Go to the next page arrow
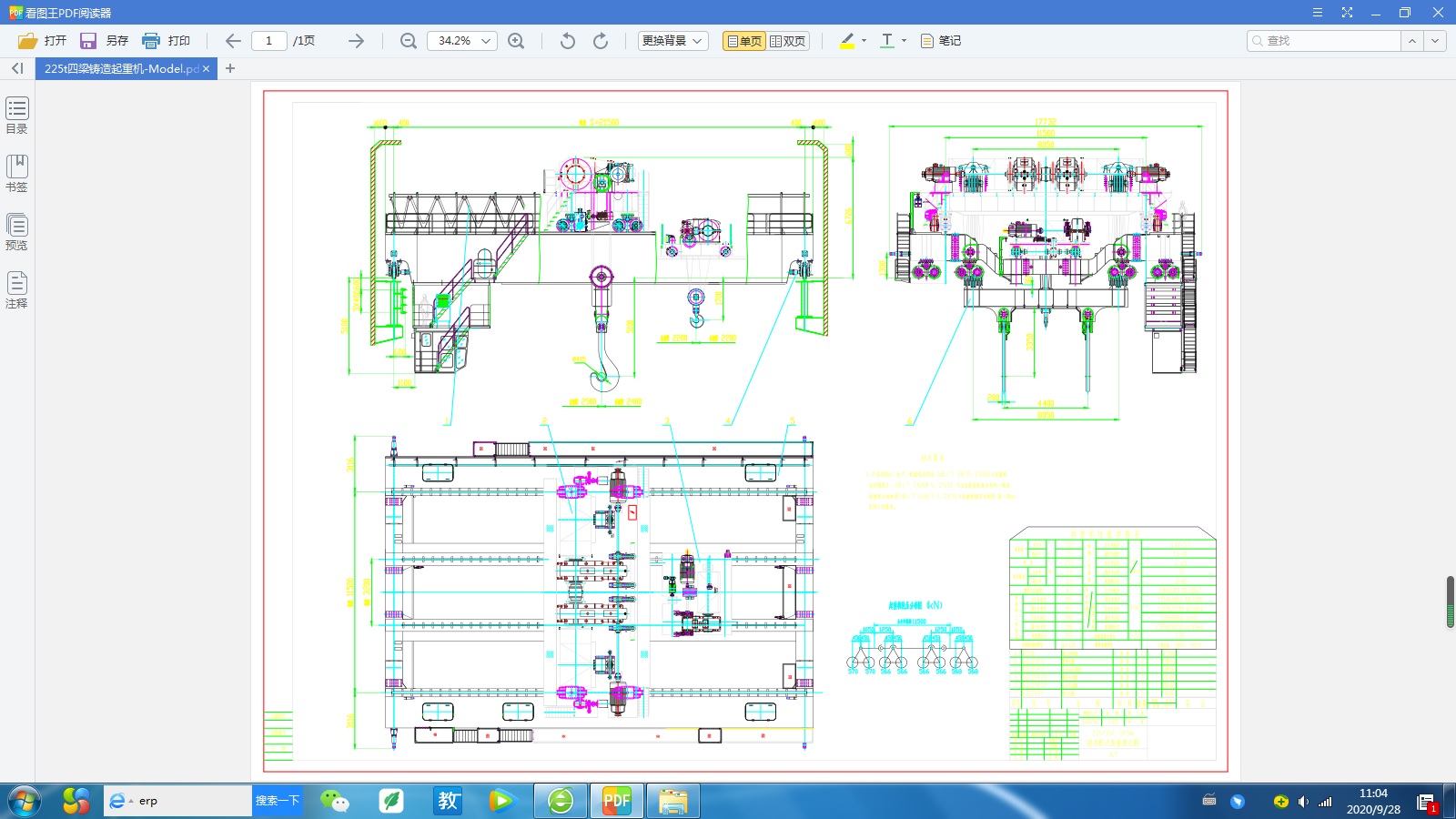 (x=356, y=41)
